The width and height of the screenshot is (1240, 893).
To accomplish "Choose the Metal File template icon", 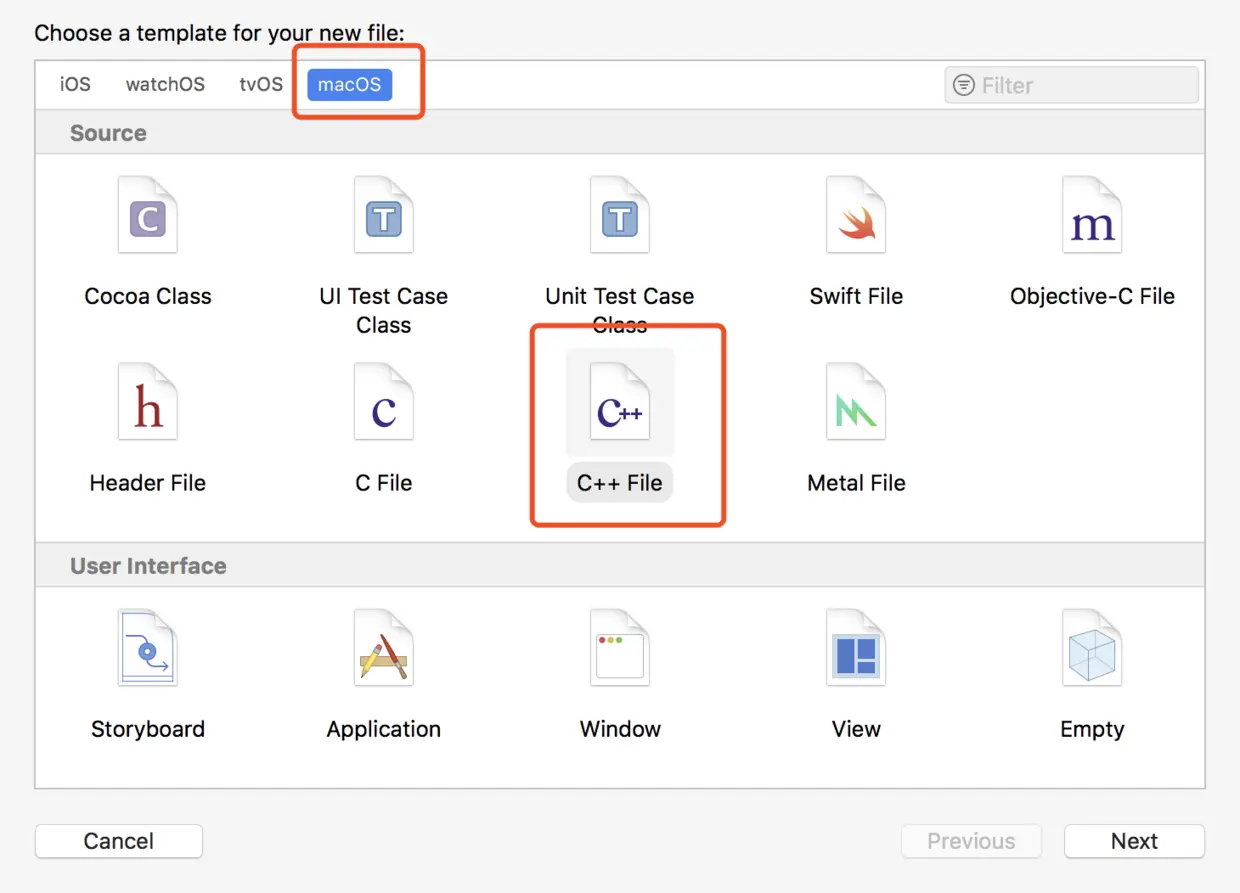I will [856, 402].
